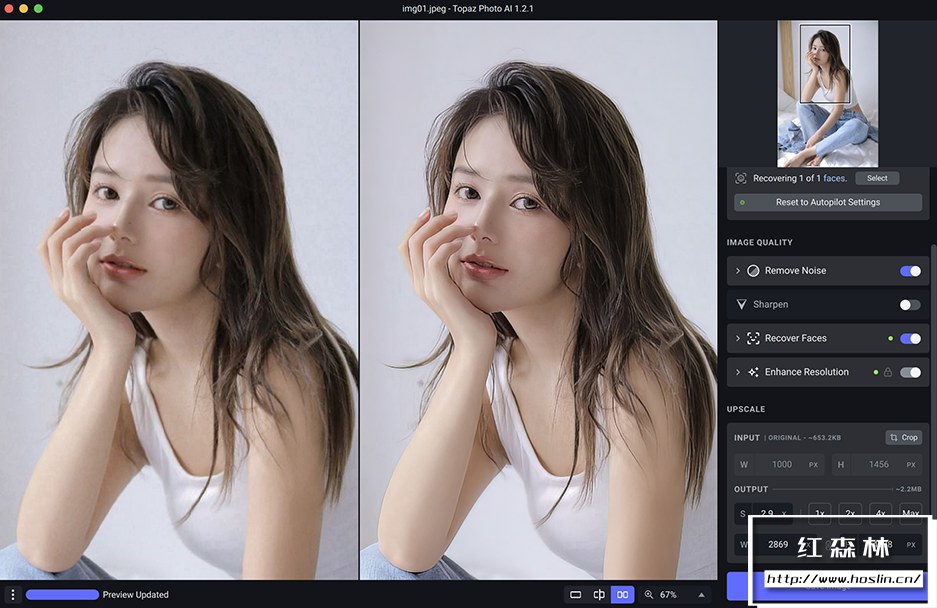This screenshot has height=608, width=937.
Task: Click the 'UPSCALE' section header
Action: click(746, 409)
